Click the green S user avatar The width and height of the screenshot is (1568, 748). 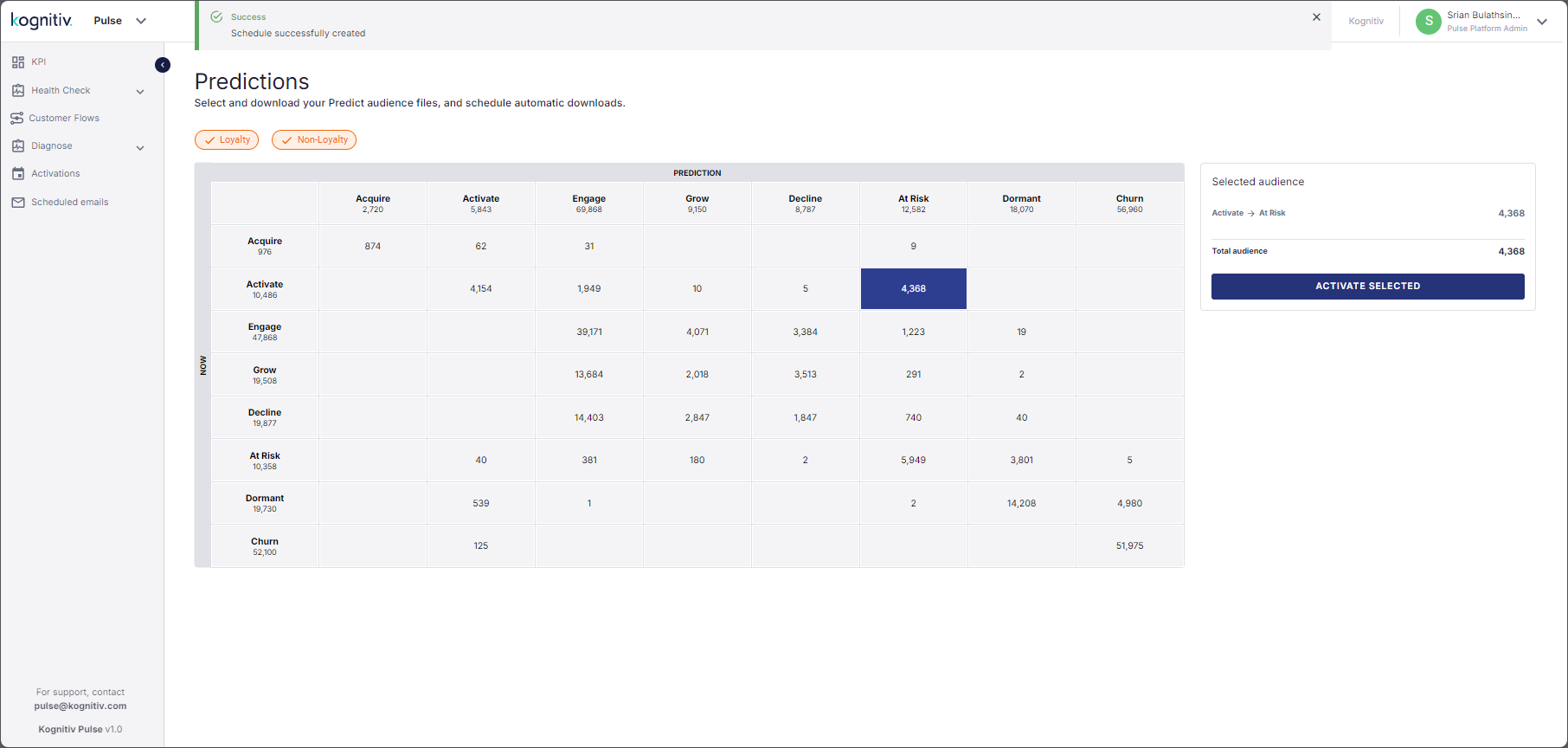point(1428,21)
